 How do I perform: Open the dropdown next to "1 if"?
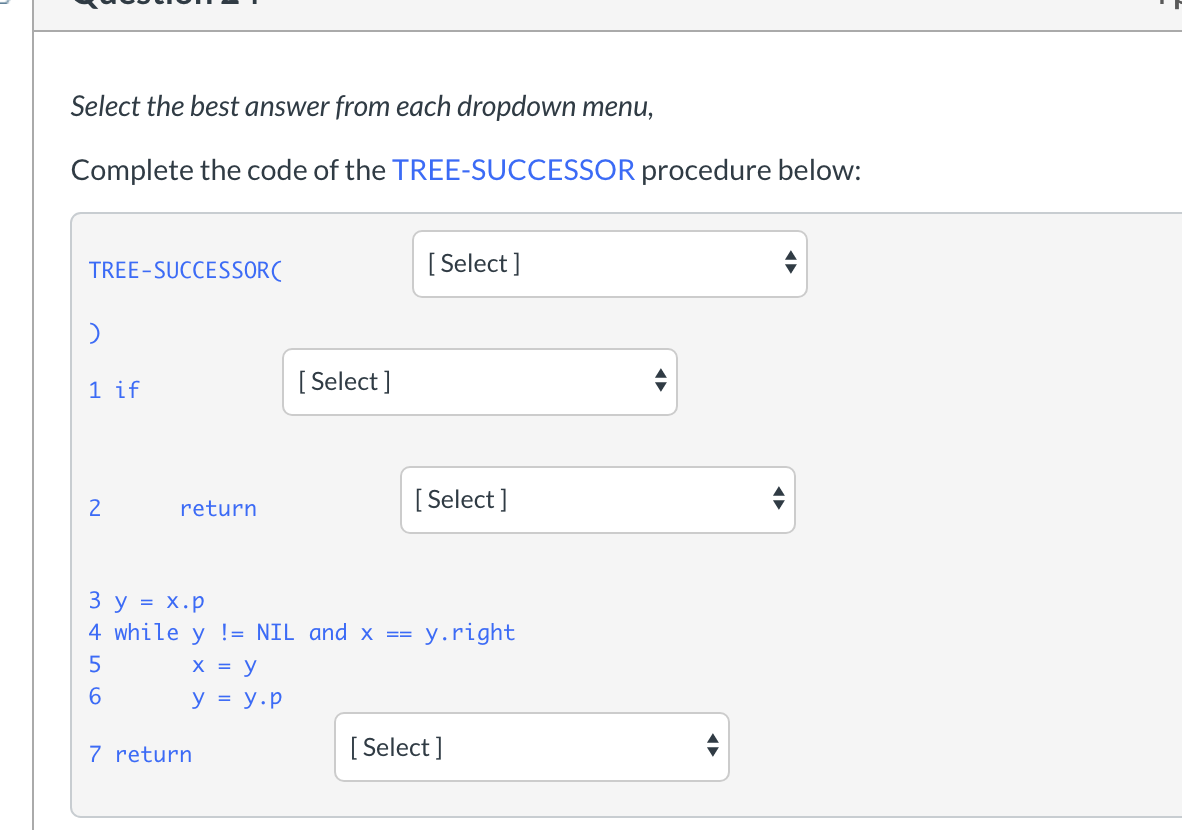click(479, 382)
